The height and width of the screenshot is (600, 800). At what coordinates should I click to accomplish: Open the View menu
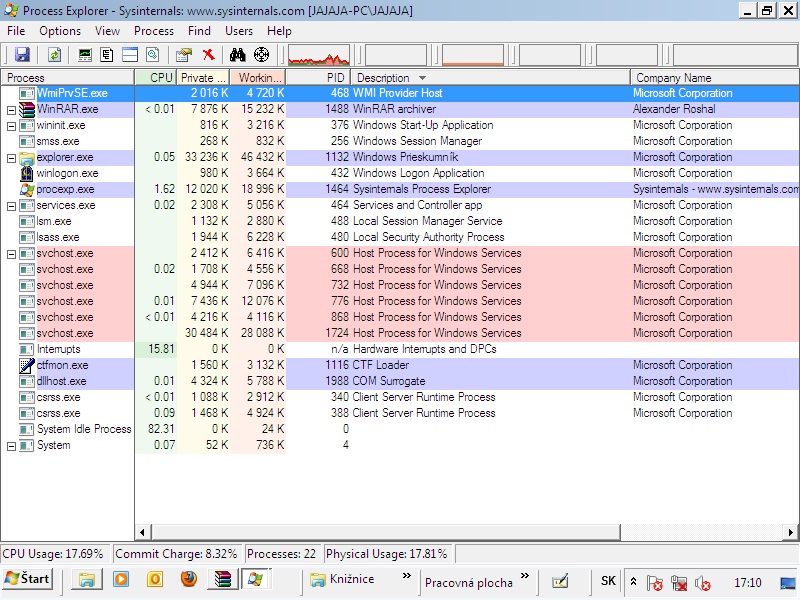pyautogui.click(x=107, y=31)
